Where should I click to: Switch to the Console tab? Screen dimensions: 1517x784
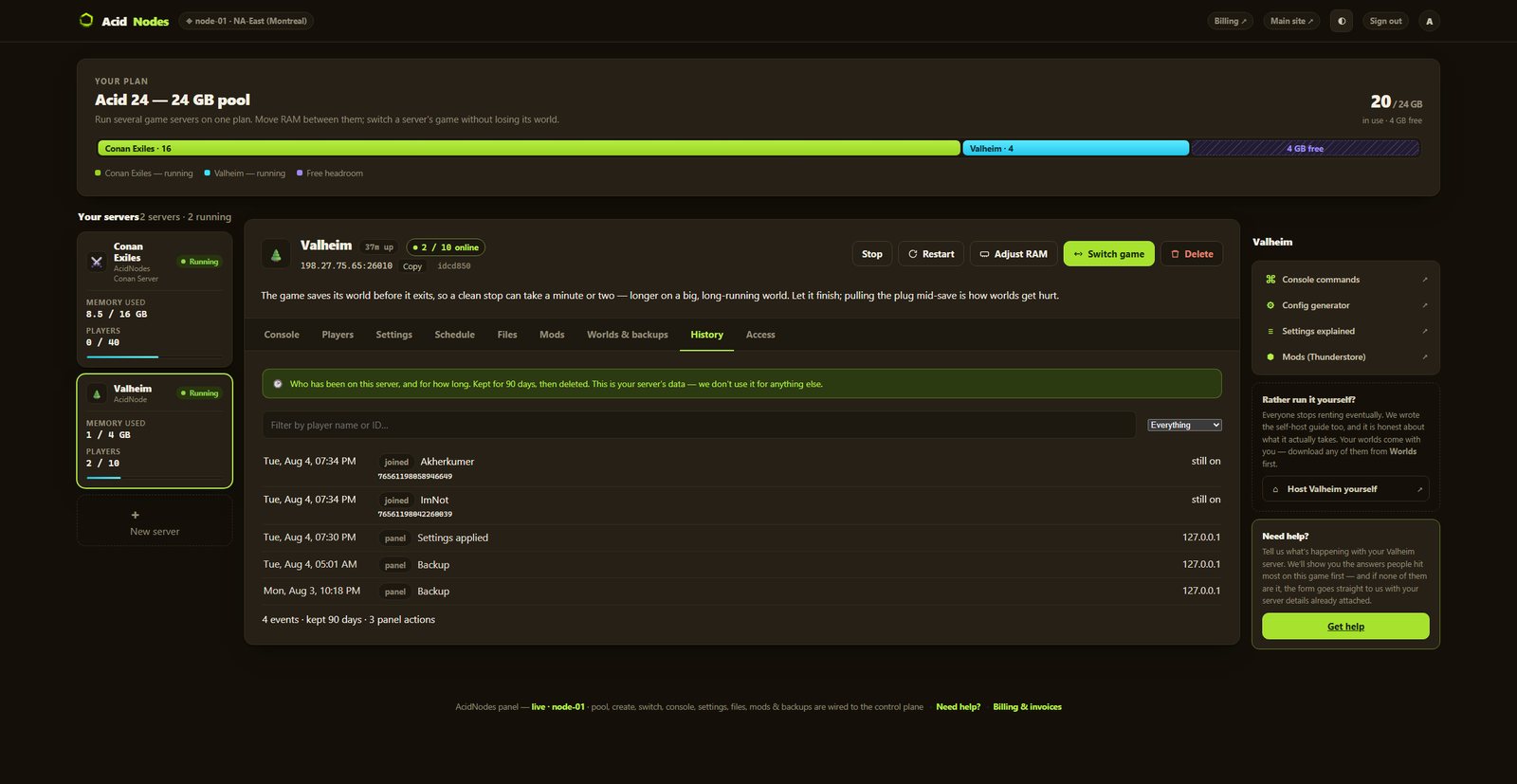click(x=282, y=335)
